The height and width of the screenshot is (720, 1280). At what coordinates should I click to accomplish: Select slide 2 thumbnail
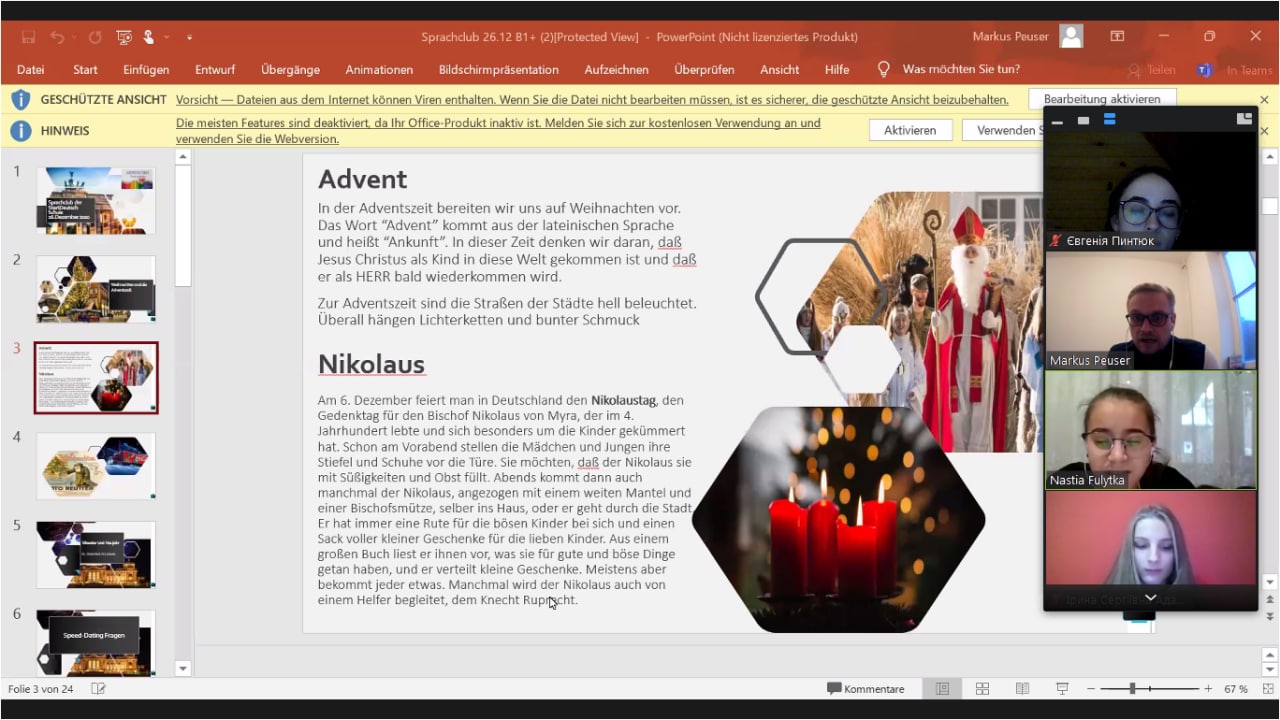96,289
